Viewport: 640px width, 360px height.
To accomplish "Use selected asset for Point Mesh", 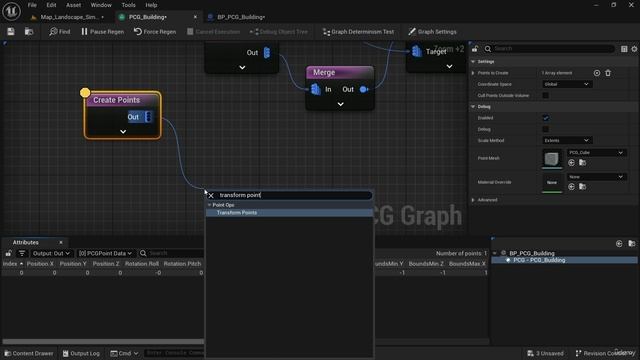I will (x=571, y=162).
